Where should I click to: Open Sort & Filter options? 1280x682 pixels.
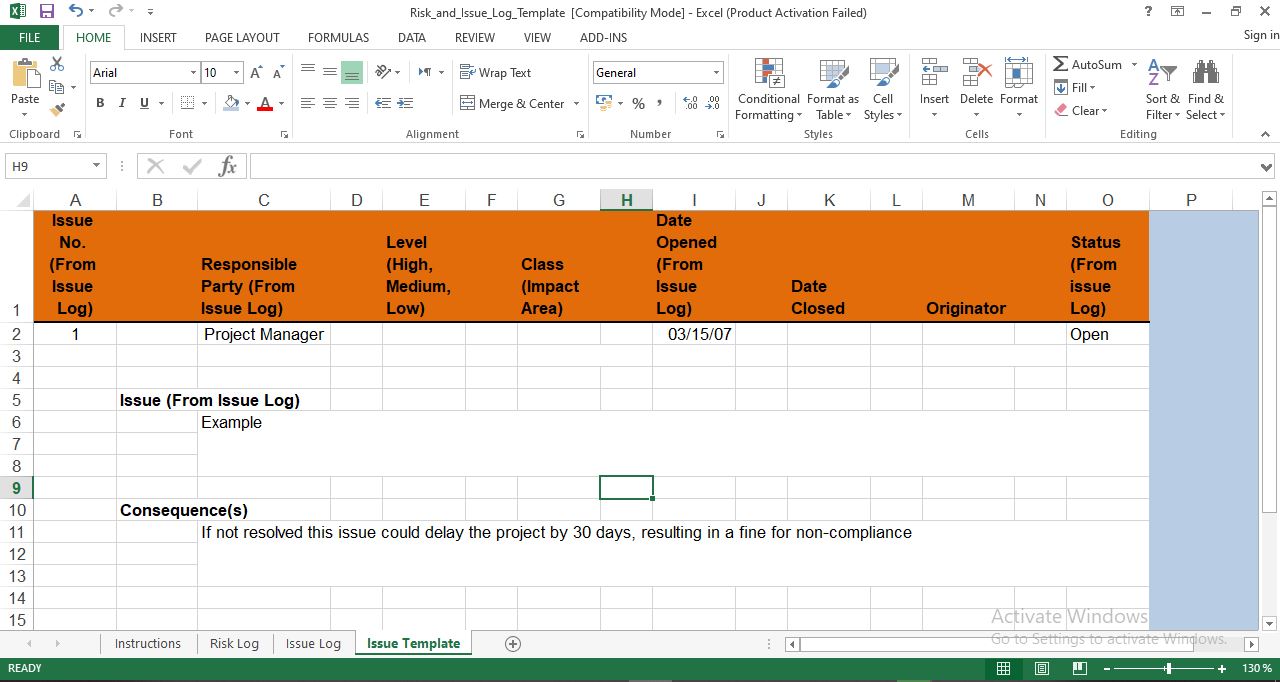pyautogui.click(x=1161, y=89)
